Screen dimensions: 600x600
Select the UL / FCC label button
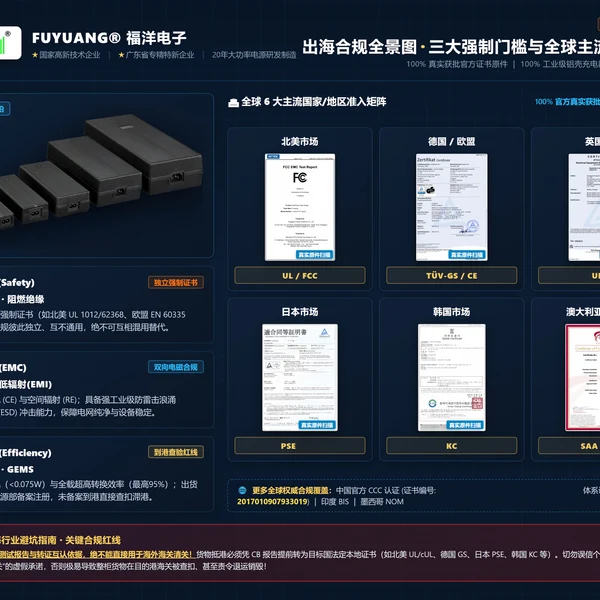(300, 276)
